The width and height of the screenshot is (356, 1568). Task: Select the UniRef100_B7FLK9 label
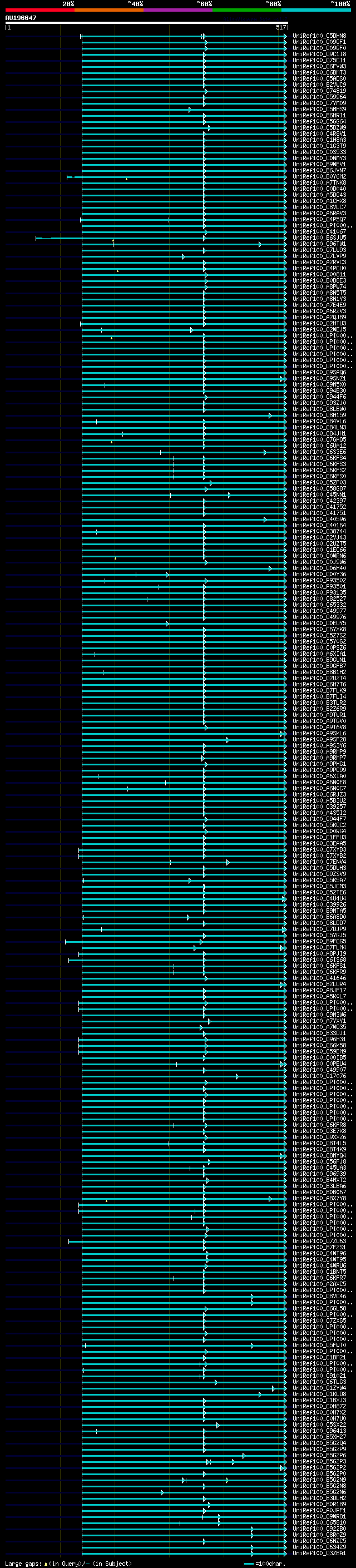[x=319, y=691]
